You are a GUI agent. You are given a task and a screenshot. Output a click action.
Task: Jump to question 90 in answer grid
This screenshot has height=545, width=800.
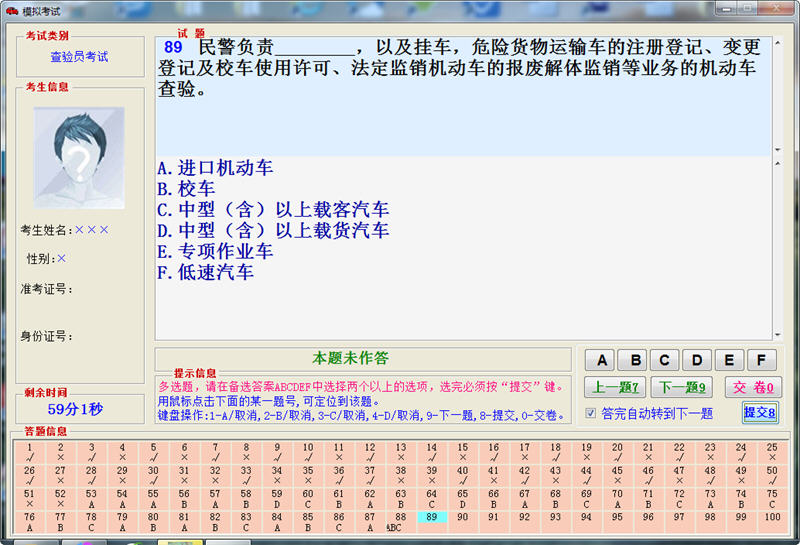[463, 522]
